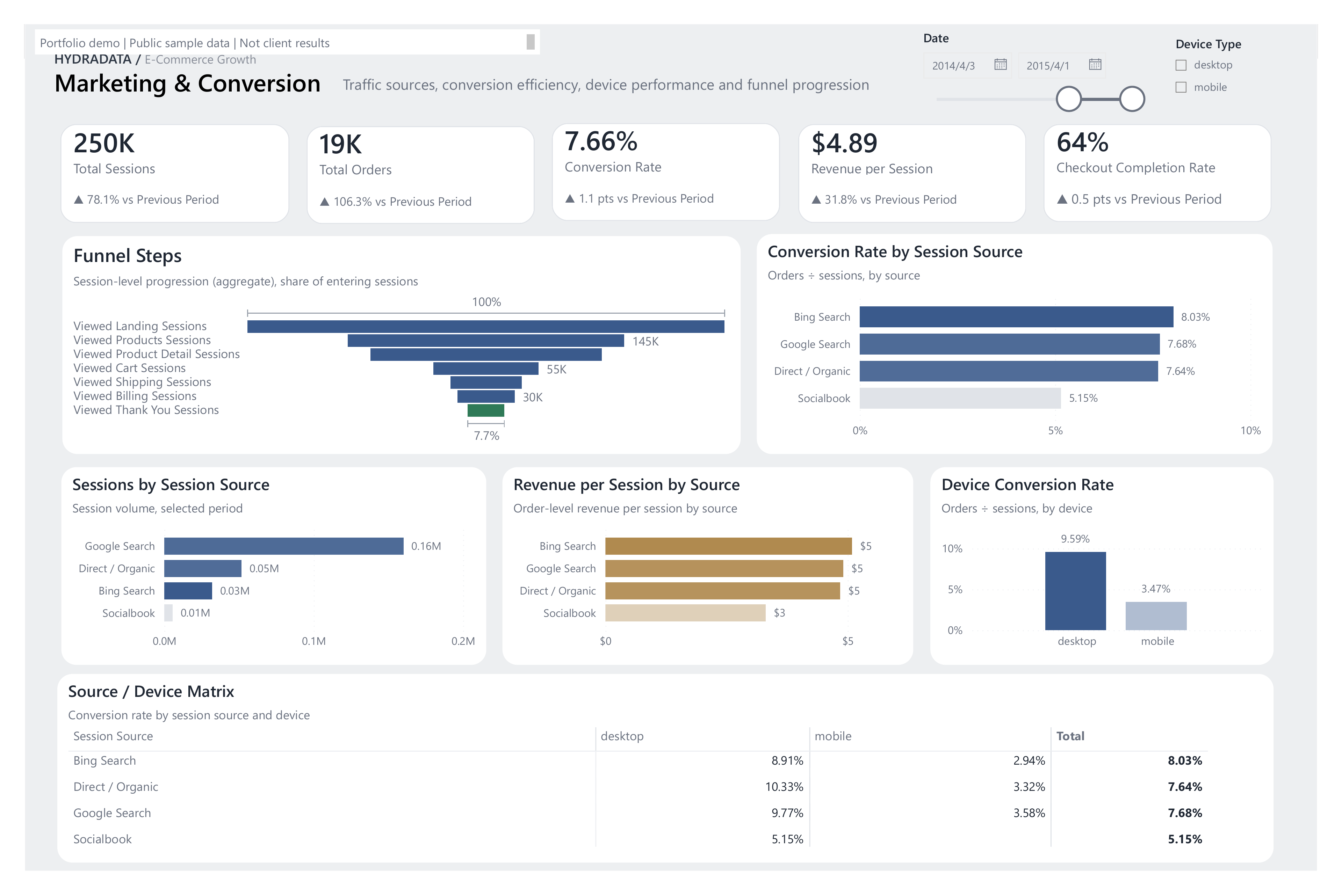Click the Bing Search 0.03M sessions bar
Image resolution: width=1342 pixels, height=896 pixels.
(x=188, y=590)
